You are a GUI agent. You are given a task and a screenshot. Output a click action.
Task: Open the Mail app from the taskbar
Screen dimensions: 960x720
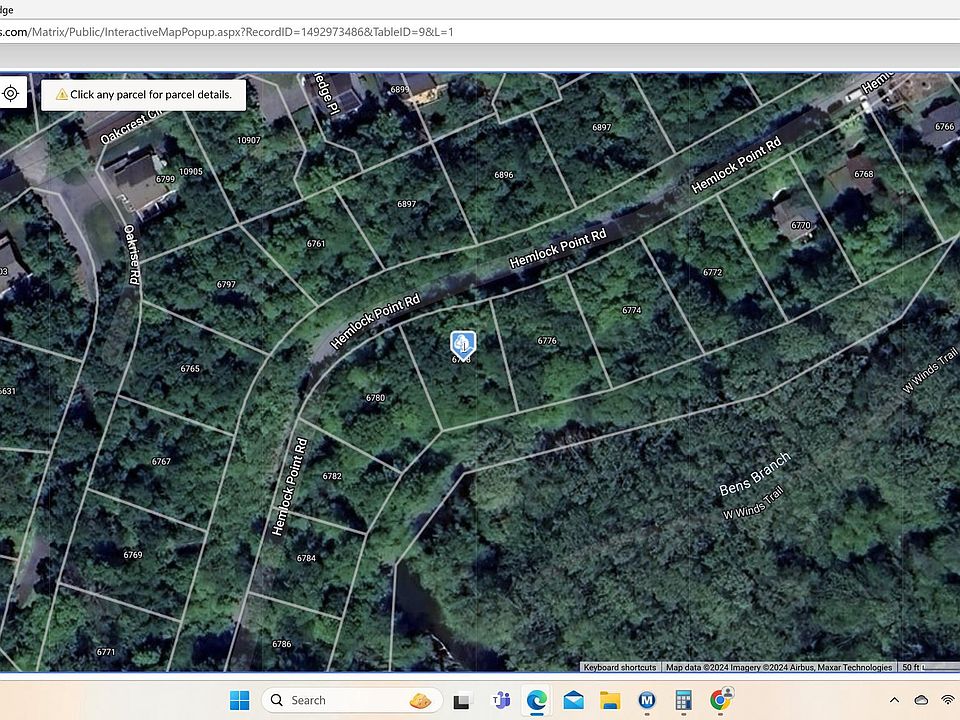(573, 700)
